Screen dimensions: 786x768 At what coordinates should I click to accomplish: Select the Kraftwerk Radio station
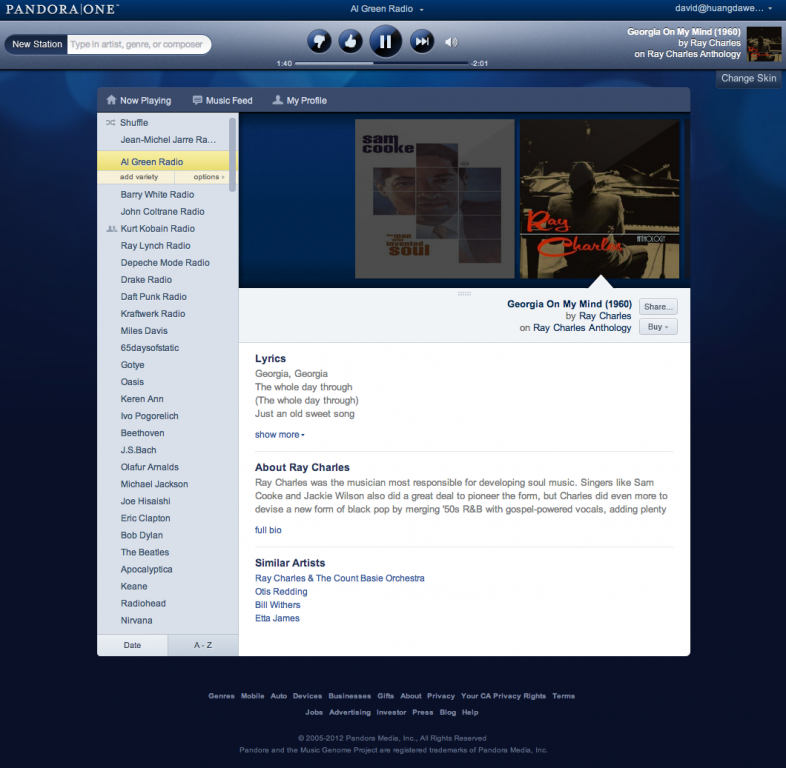pos(153,314)
